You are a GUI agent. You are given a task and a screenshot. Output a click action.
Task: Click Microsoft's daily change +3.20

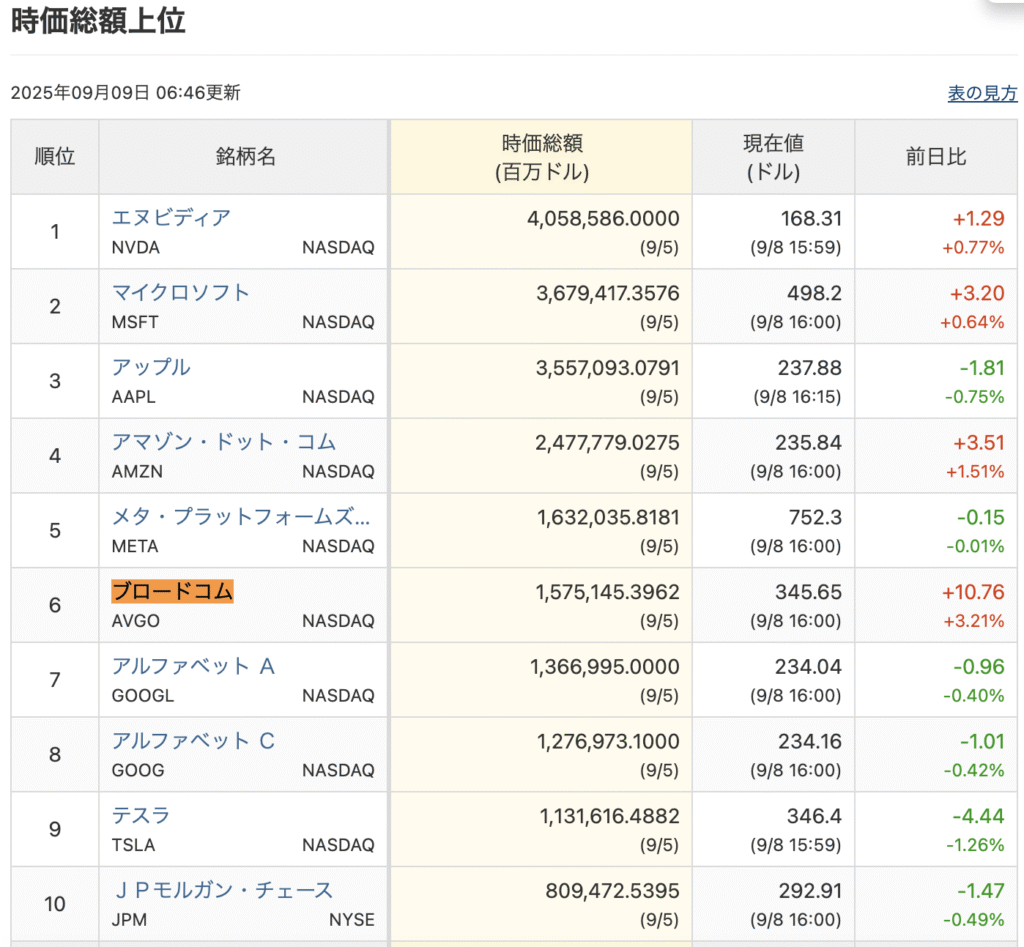pyautogui.click(x=977, y=293)
